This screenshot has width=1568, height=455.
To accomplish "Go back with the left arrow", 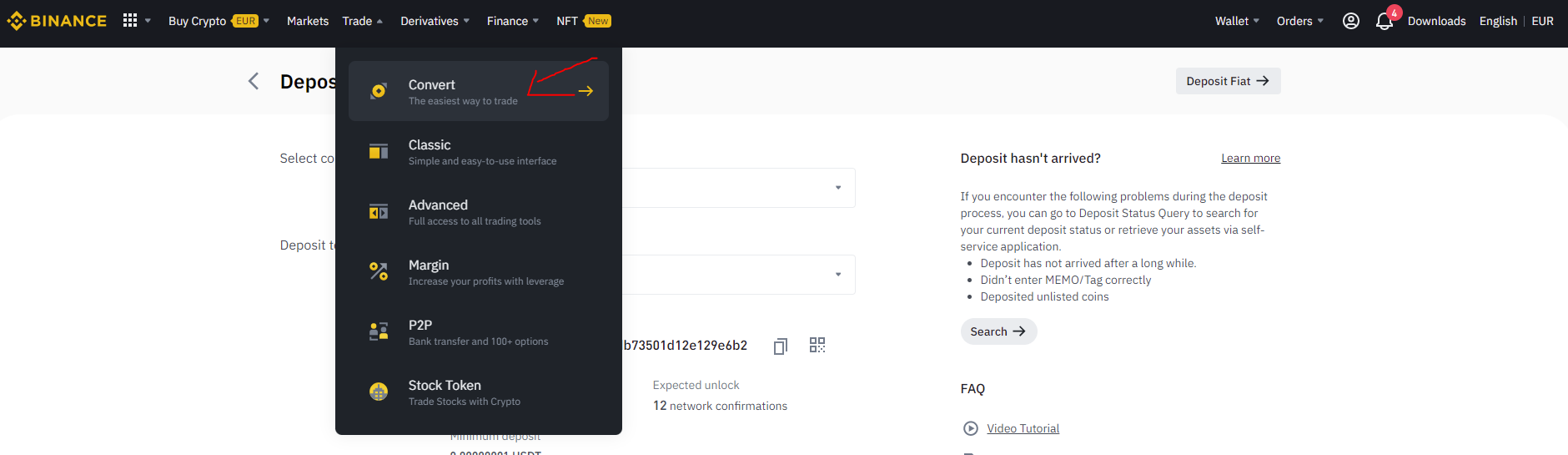I will pyautogui.click(x=254, y=81).
